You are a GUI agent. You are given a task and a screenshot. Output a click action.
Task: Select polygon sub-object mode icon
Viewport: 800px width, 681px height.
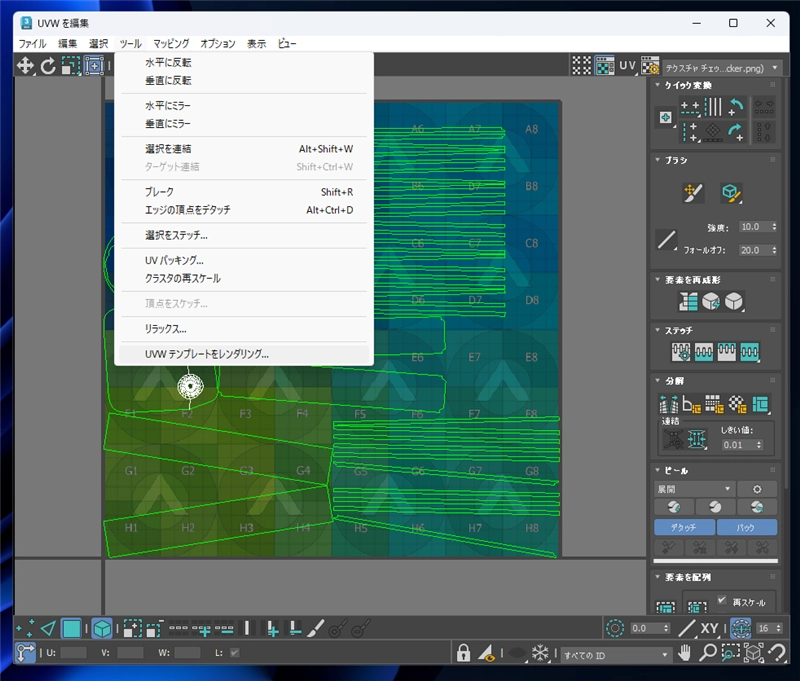pos(71,628)
